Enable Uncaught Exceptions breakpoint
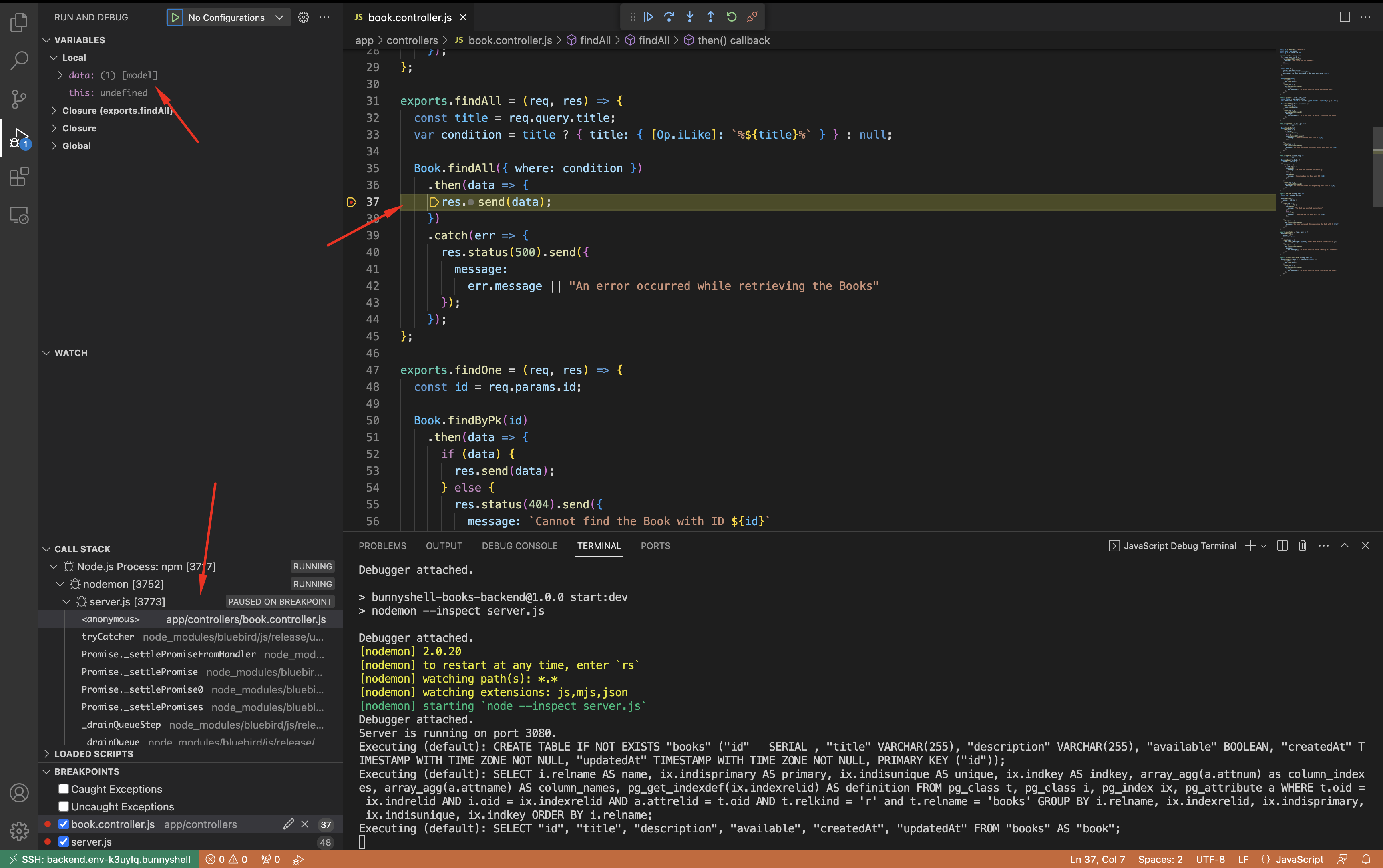 [64, 807]
